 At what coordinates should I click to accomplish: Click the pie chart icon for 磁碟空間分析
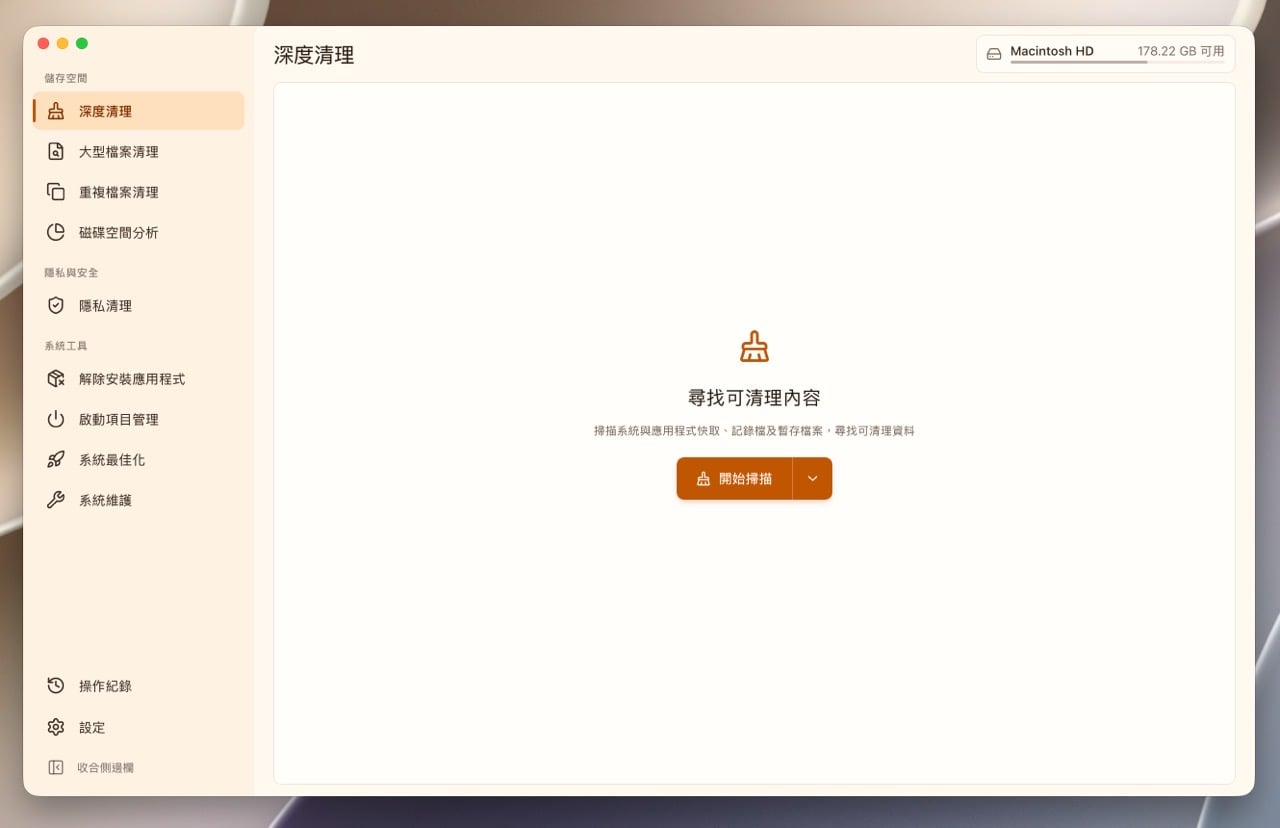(56, 232)
